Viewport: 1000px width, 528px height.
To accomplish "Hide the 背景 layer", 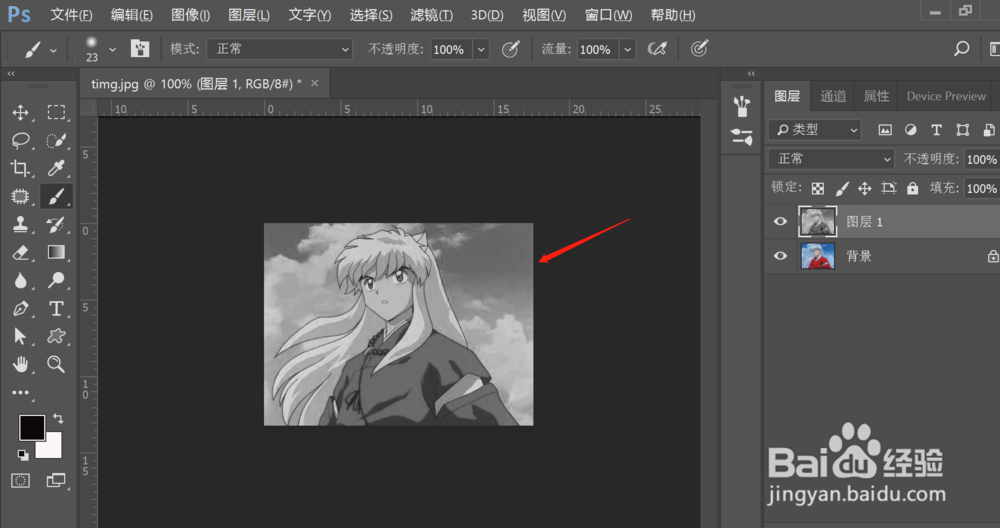I will pos(780,256).
